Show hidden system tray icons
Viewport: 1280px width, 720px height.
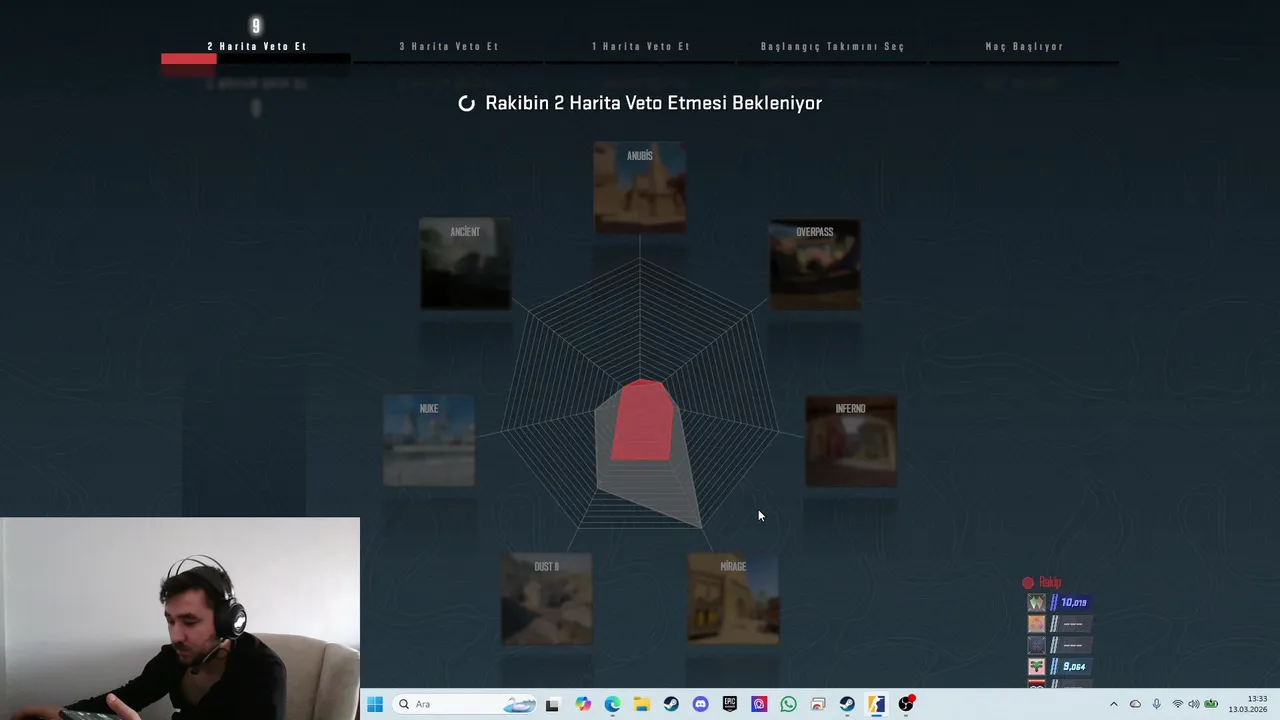coord(1113,704)
